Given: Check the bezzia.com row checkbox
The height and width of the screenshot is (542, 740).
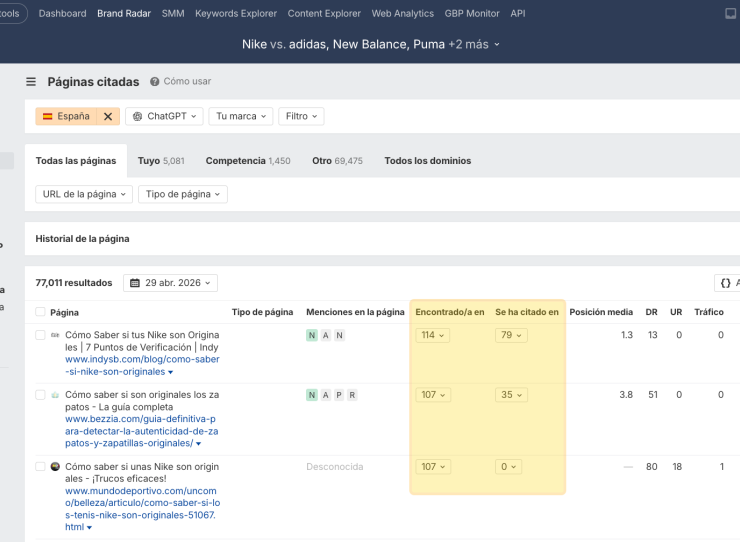Looking at the screenshot, I should [40, 395].
